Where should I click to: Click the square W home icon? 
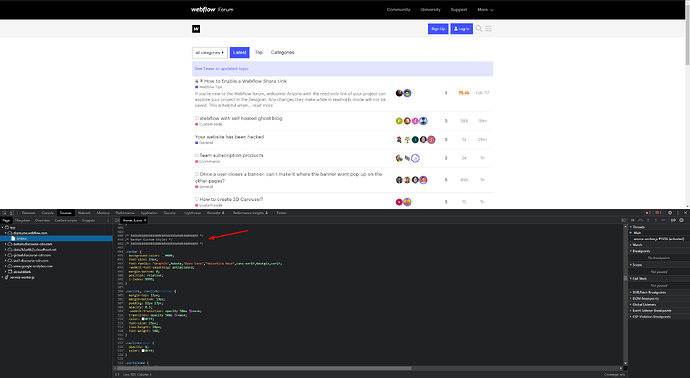coord(196,29)
